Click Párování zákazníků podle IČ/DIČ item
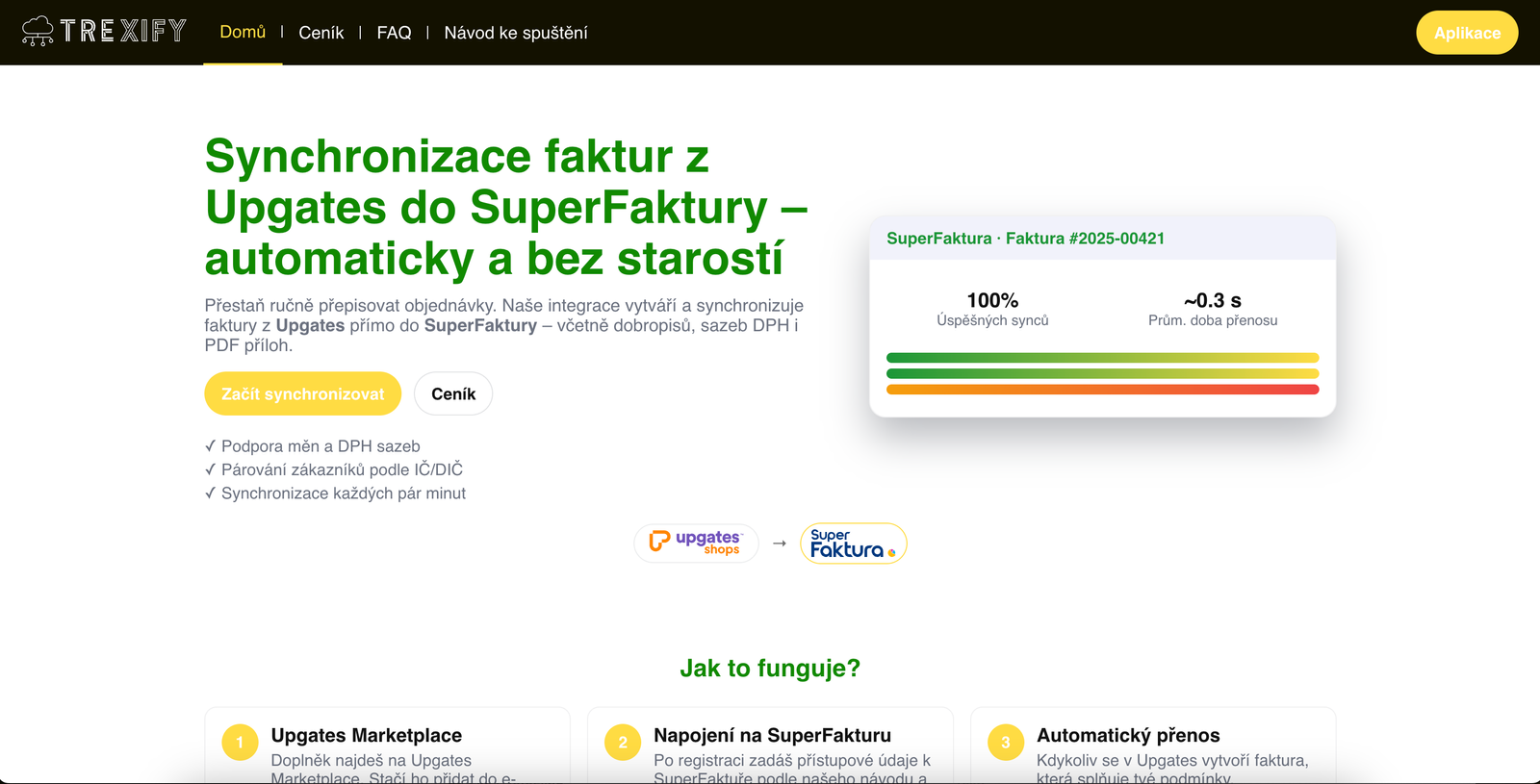 pyautogui.click(x=334, y=469)
